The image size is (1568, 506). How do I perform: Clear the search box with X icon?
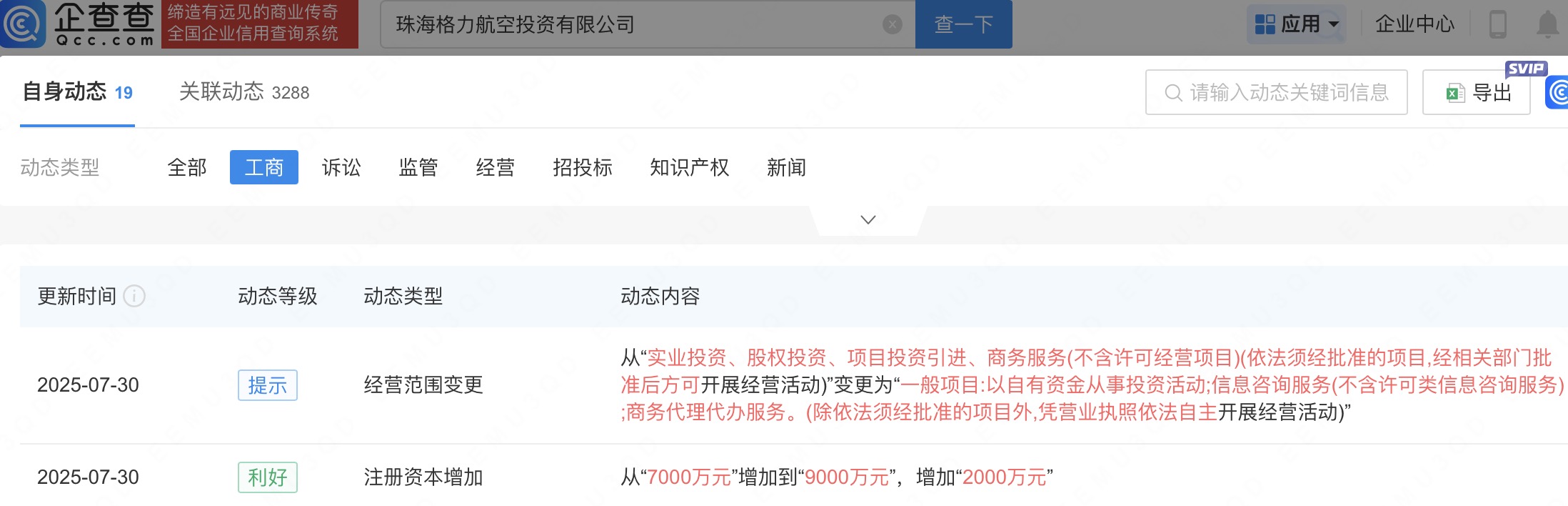(x=892, y=25)
